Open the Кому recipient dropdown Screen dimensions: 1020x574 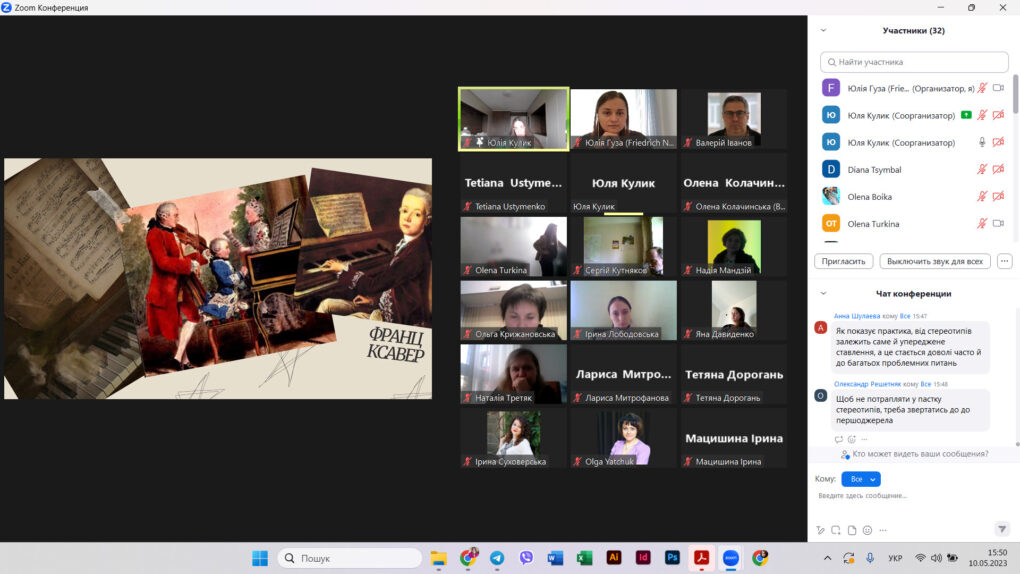click(861, 479)
